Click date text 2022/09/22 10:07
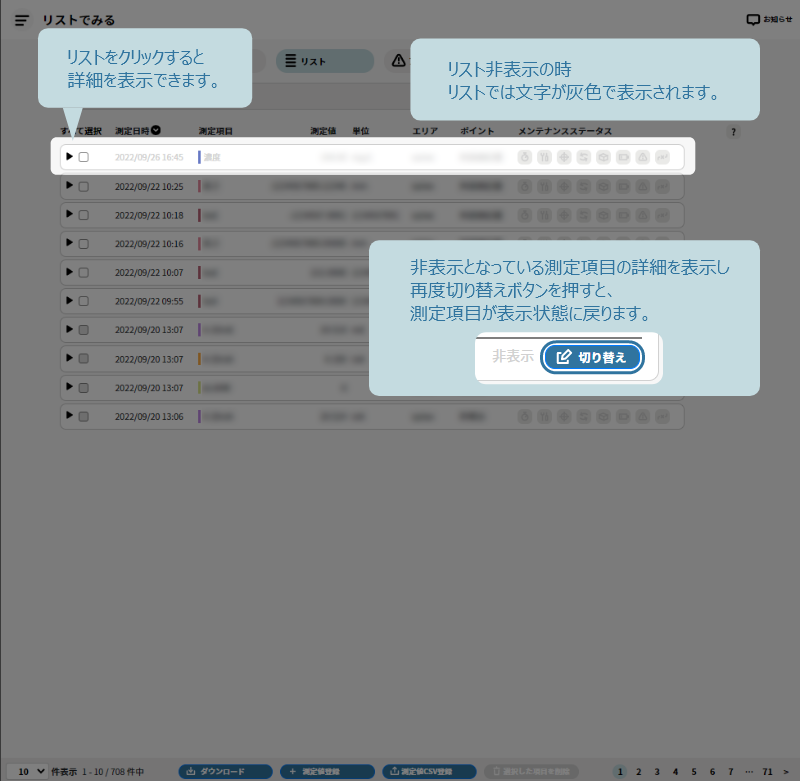This screenshot has height=781, width=800. [x=149, y=273]
